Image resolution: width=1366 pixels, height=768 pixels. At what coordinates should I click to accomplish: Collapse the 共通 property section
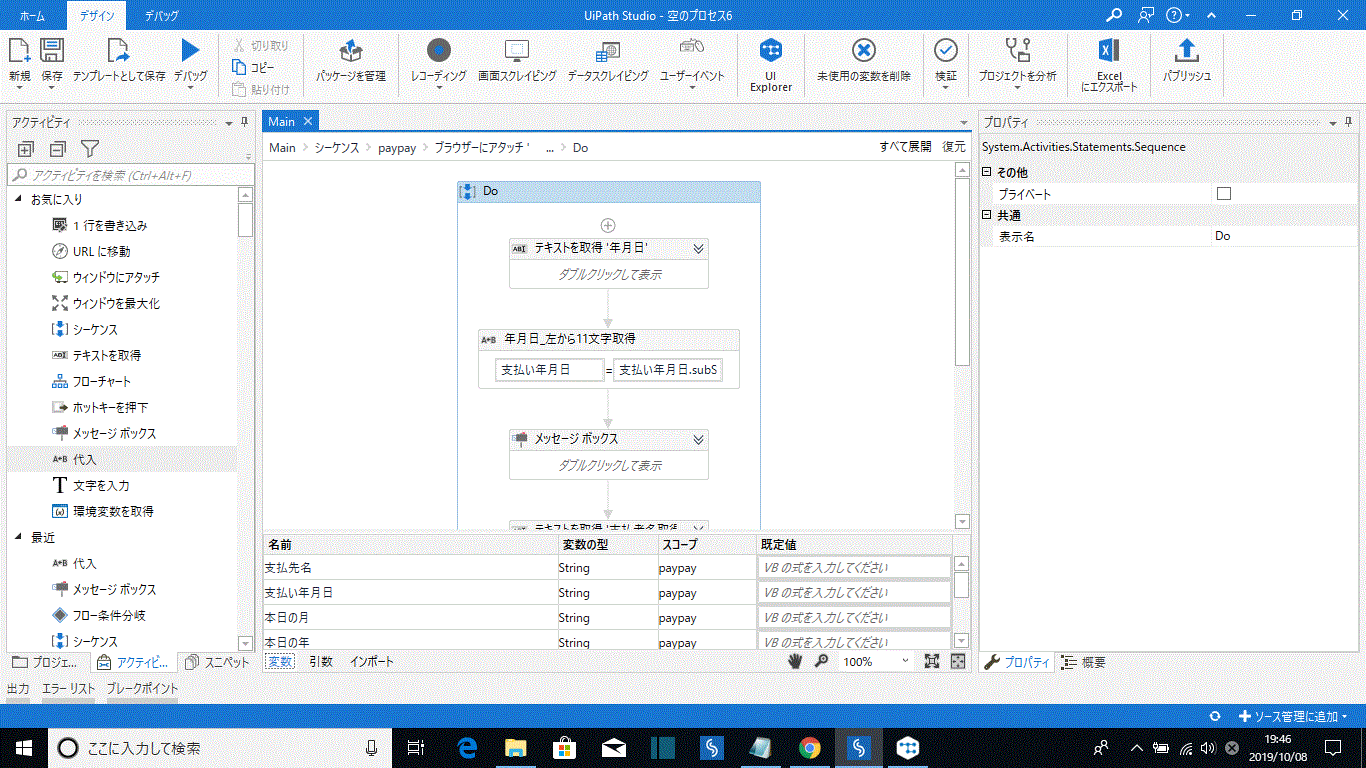988,215
